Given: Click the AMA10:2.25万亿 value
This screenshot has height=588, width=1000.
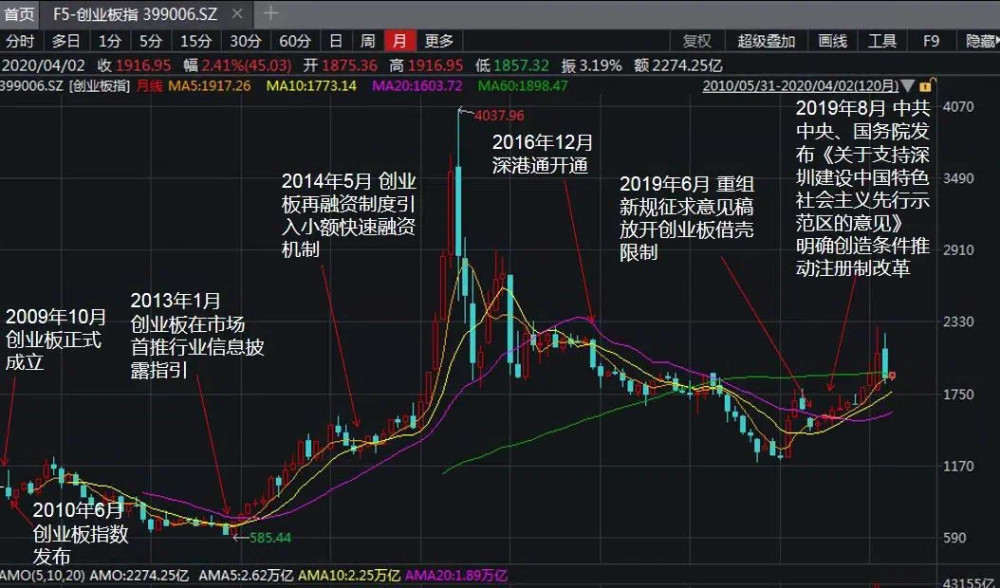Looking at the screenshot, I should click(x=349, y=575).
